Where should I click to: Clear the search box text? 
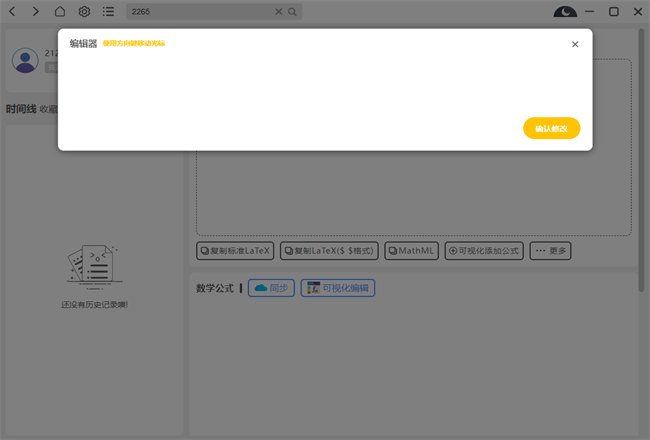tap(279, 12)
